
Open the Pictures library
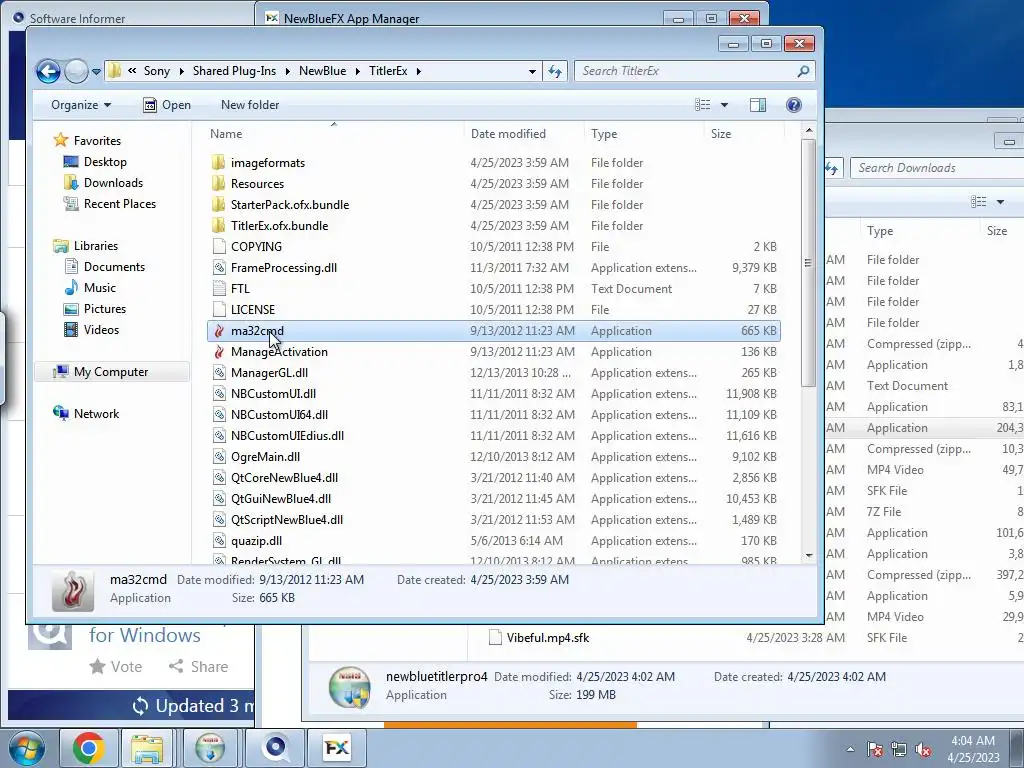[x=104, y=308]
